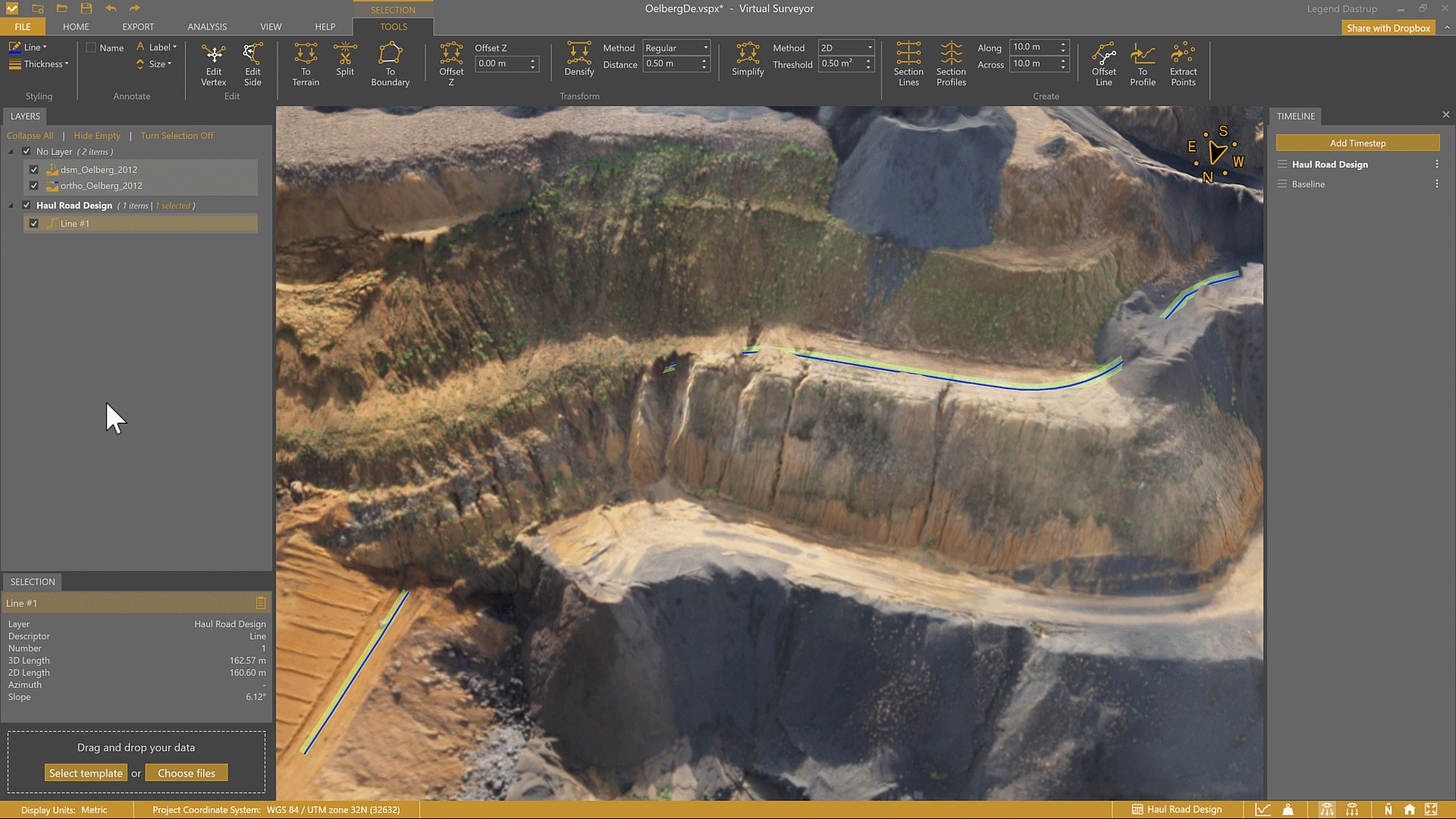Activate the To Terrain tool
This screenshot has height=819, width=1456.
pyautogui.click(x=306, y=64)
